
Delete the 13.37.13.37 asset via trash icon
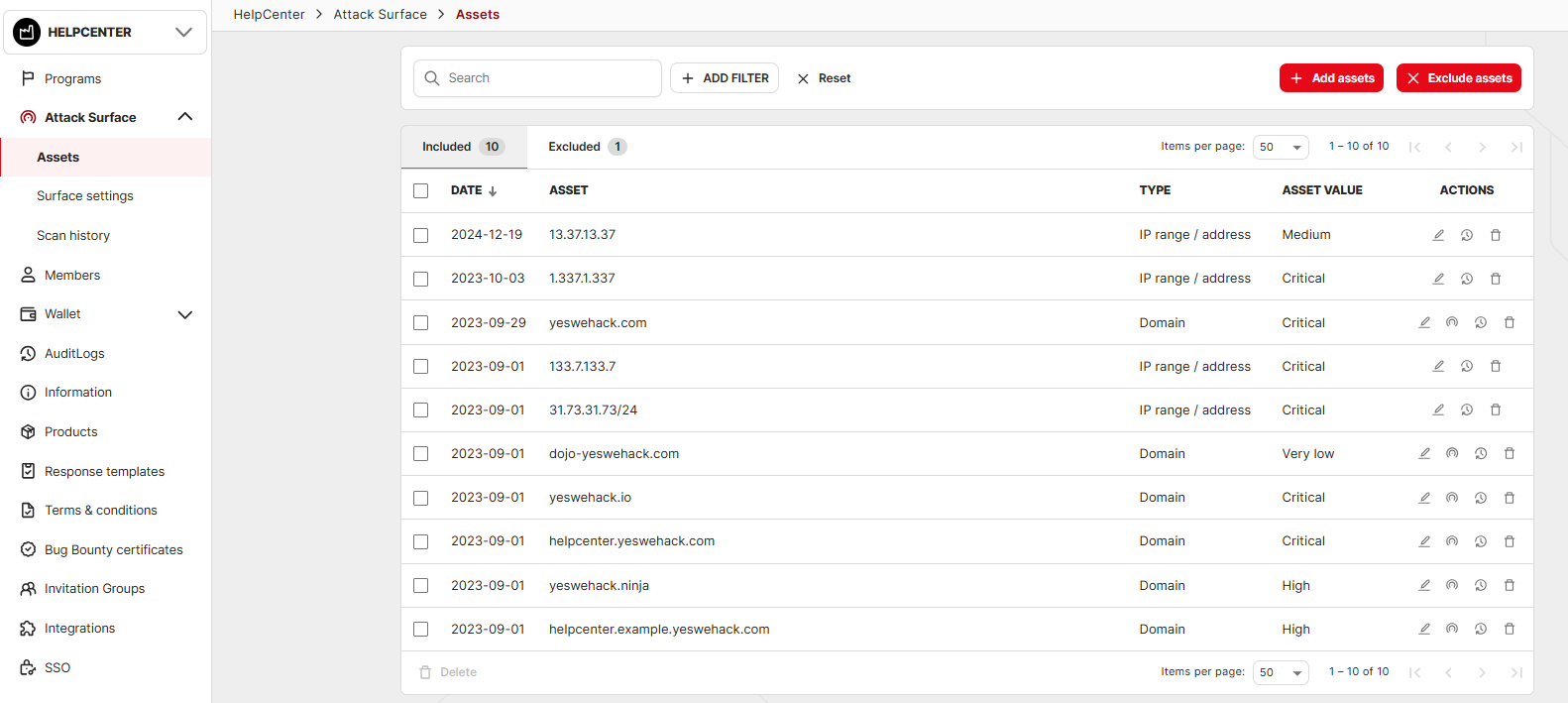[1496, 235]
